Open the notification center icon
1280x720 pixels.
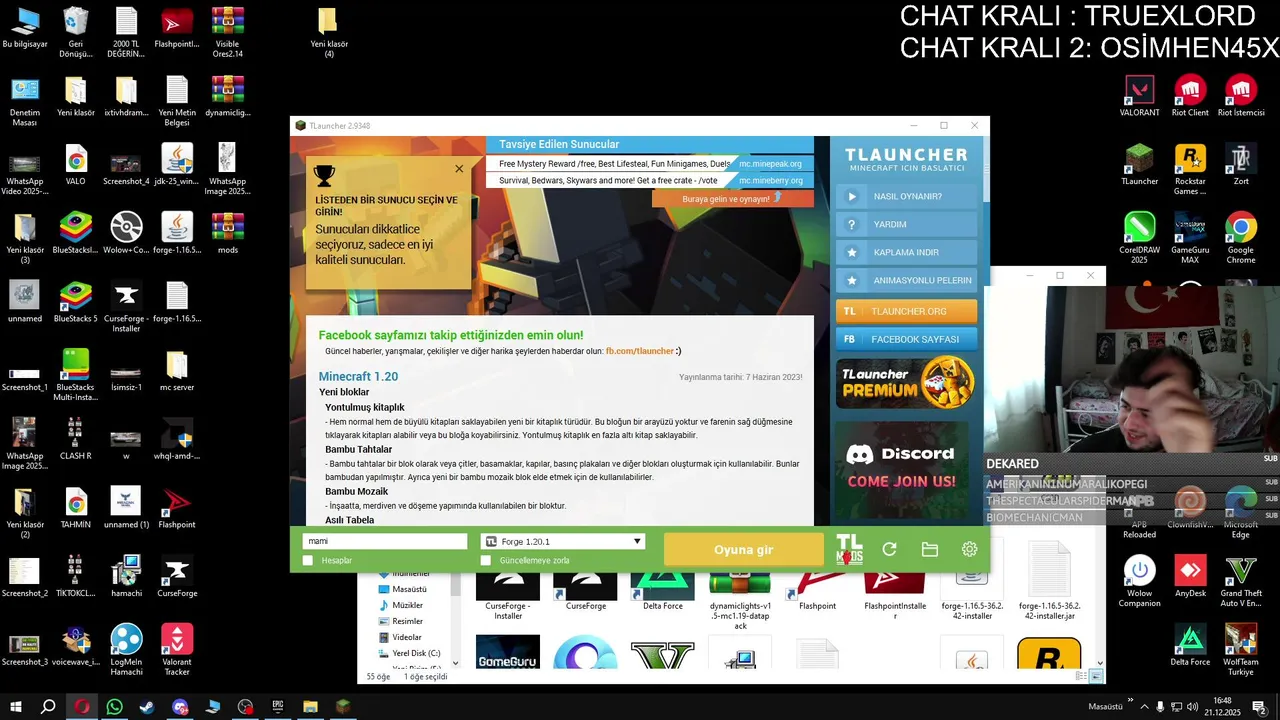click(1260, 707)
